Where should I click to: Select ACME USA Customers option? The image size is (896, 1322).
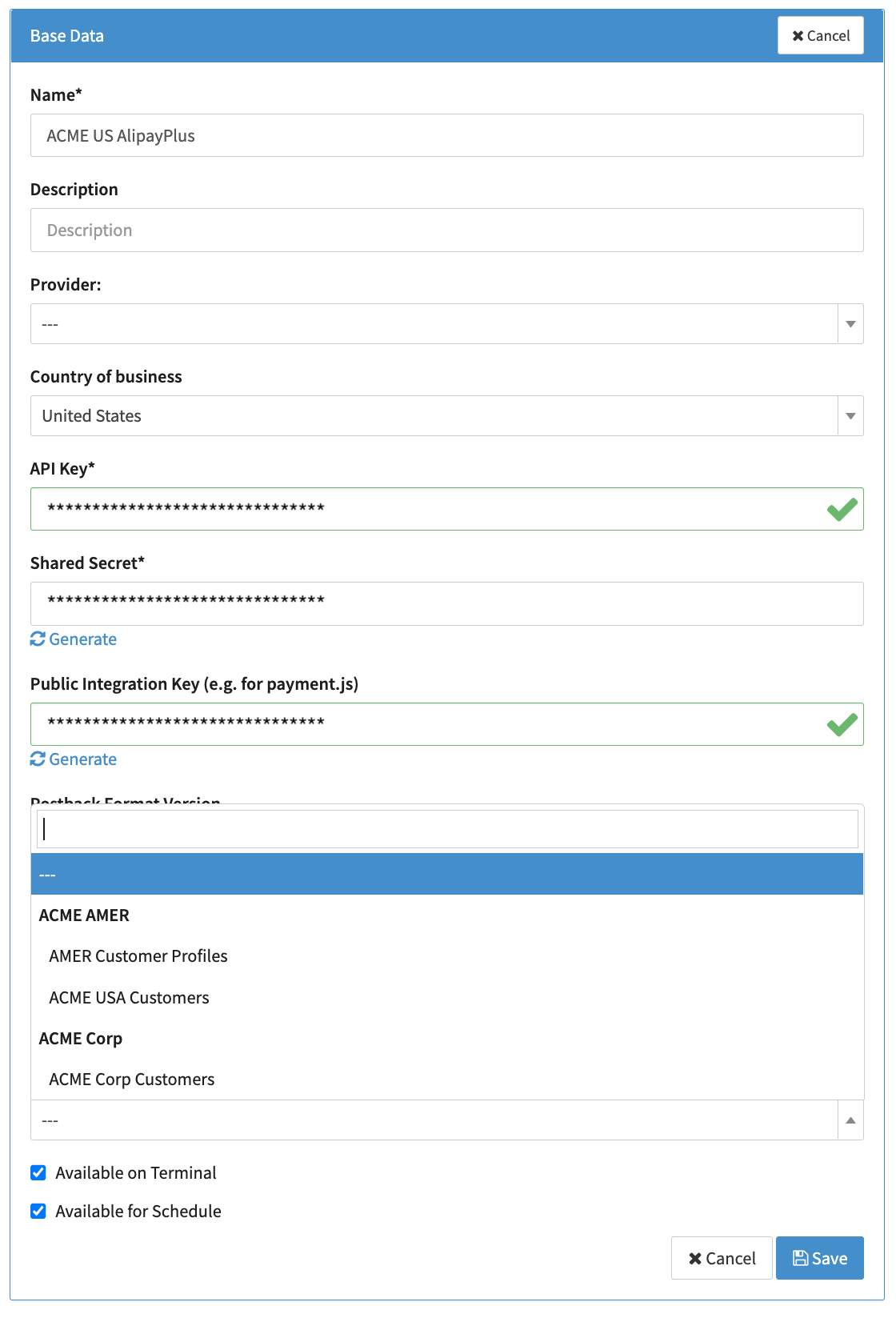[x=129, y=998]
